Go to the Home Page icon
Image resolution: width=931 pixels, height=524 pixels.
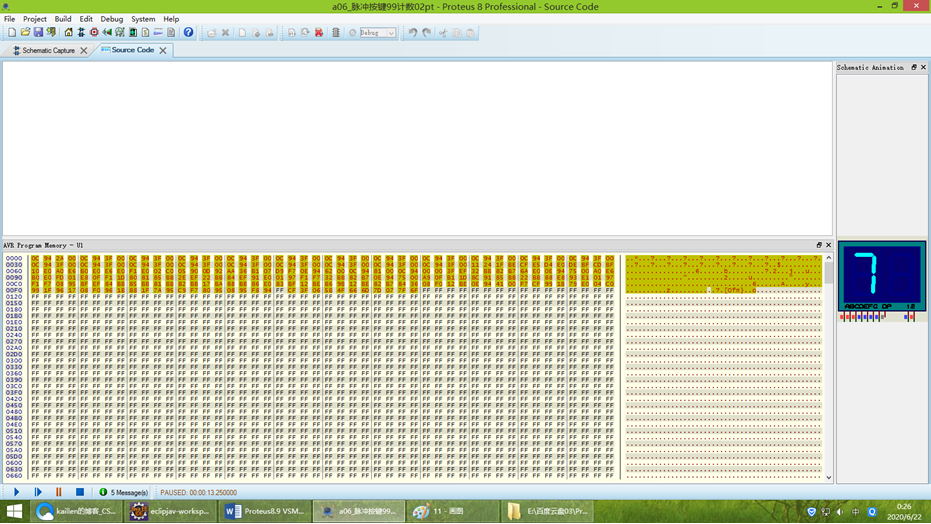(x=68, y=33)
